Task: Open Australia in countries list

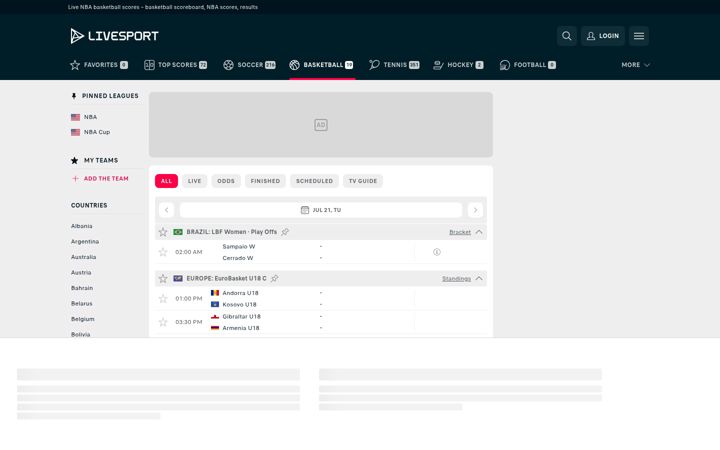Action: pyautogui.click(x=84, y=257)
